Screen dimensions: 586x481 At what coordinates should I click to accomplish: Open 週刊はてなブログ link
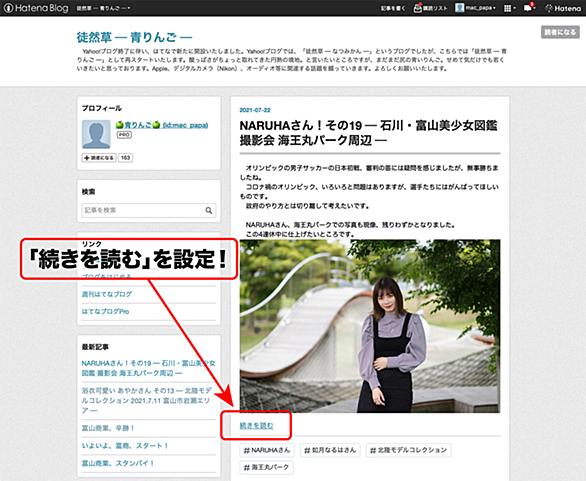point(107,294)
